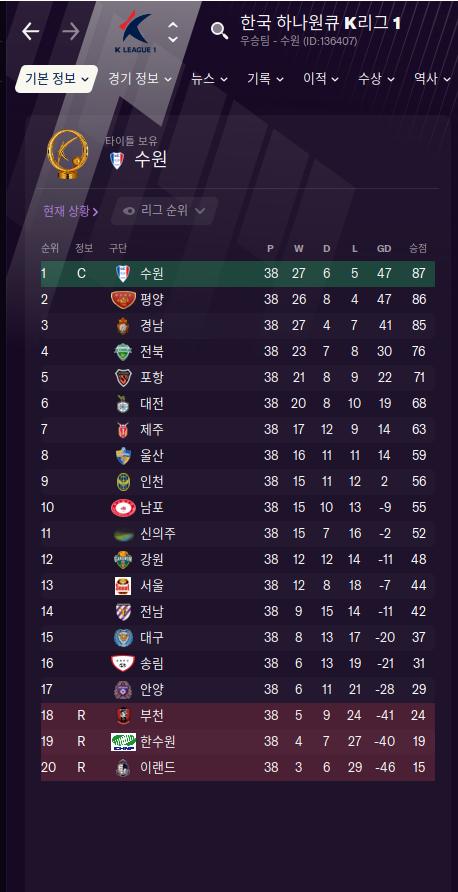Open the 현재 상황 link
This screenshot has height=892, width=458.
[71, 211]
